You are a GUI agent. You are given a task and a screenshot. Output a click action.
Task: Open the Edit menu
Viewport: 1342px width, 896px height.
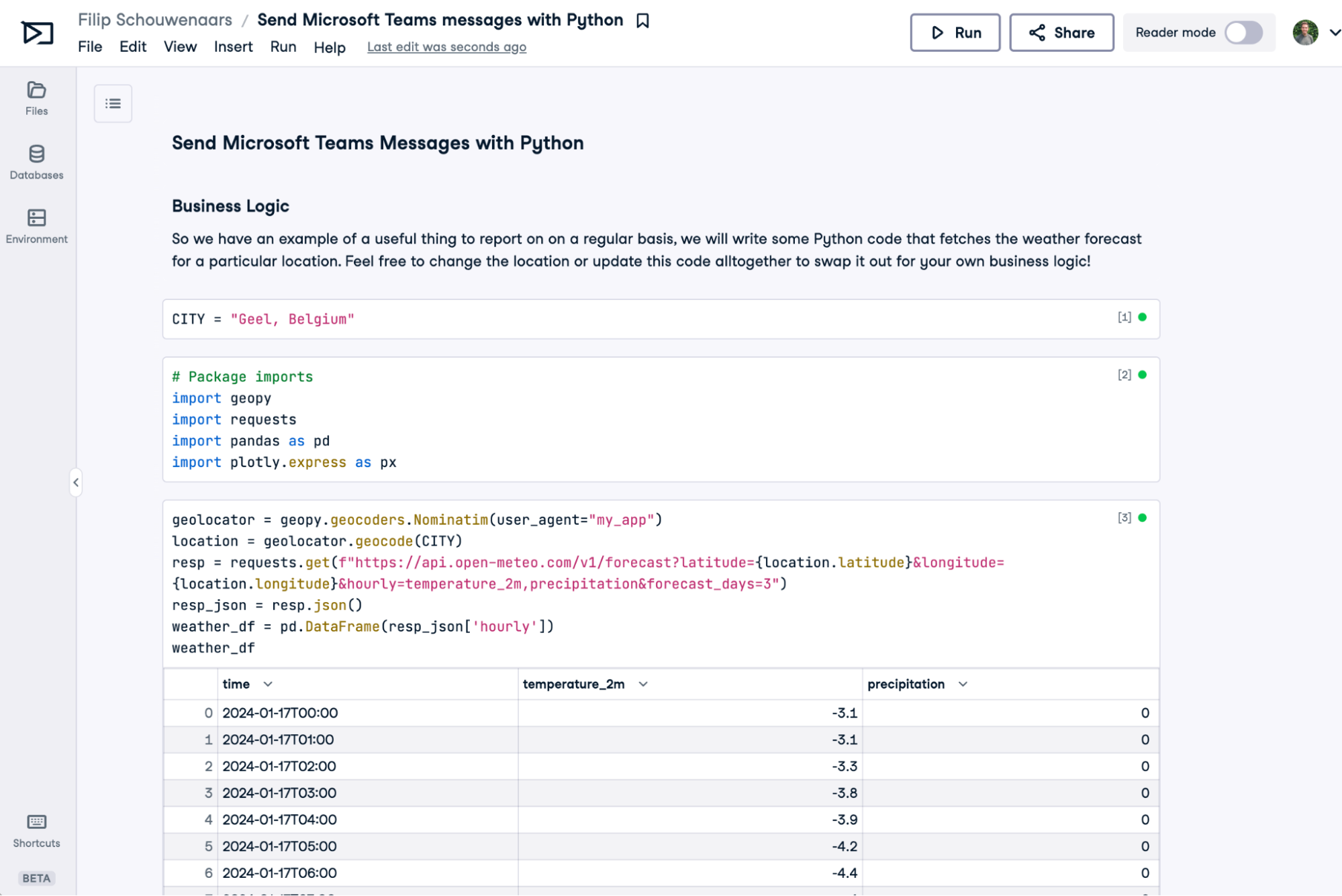pyautogui.click(x=133, y=47)
